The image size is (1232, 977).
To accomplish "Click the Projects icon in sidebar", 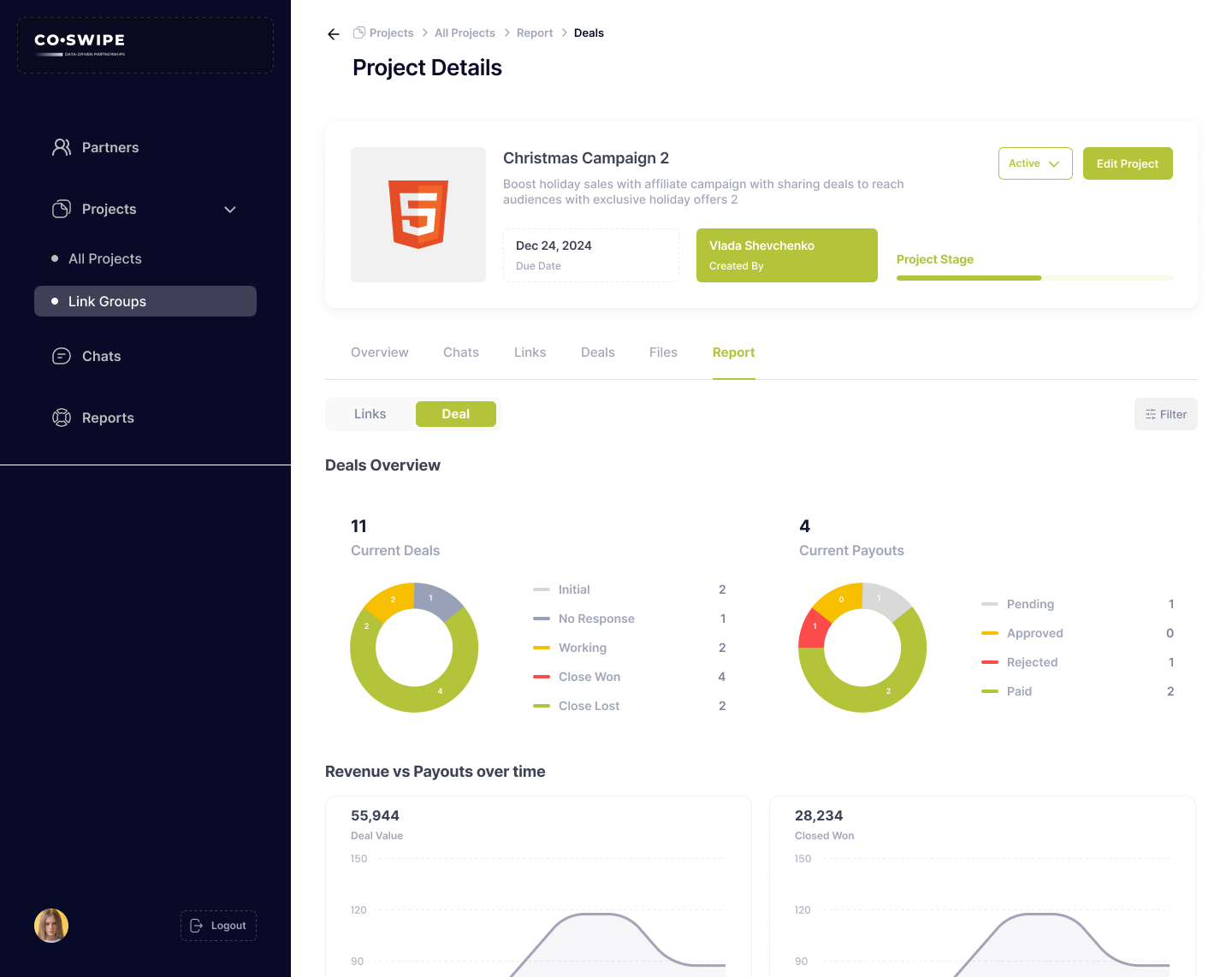I will pos(62,209).
